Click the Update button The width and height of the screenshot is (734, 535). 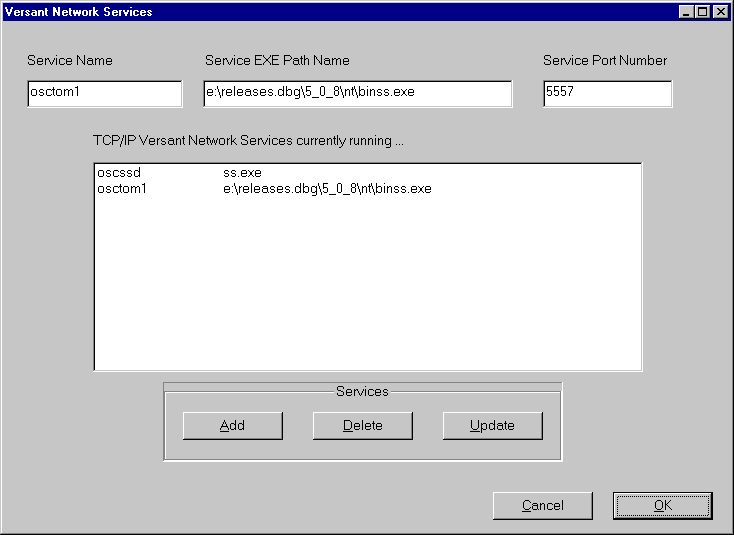pos(493,425)
